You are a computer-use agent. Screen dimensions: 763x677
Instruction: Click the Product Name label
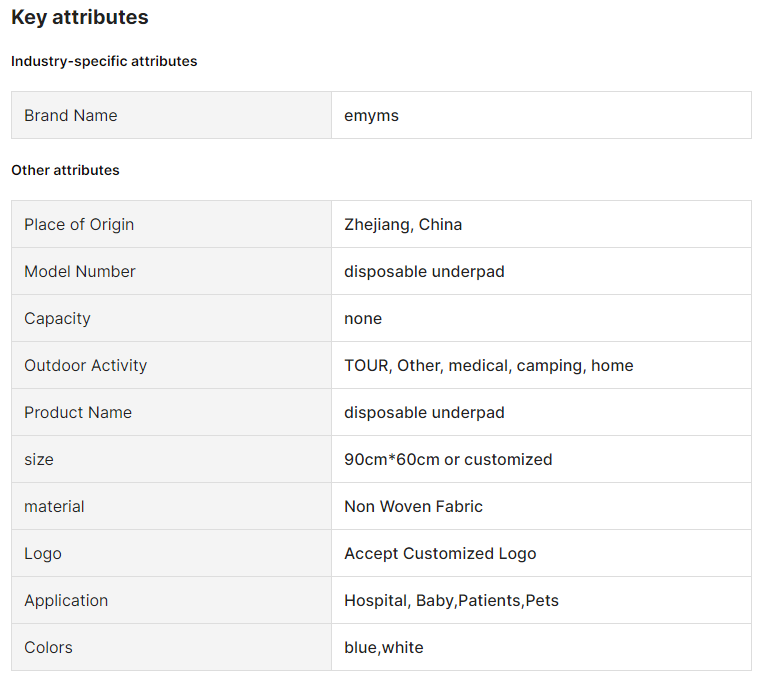(78, 413)
